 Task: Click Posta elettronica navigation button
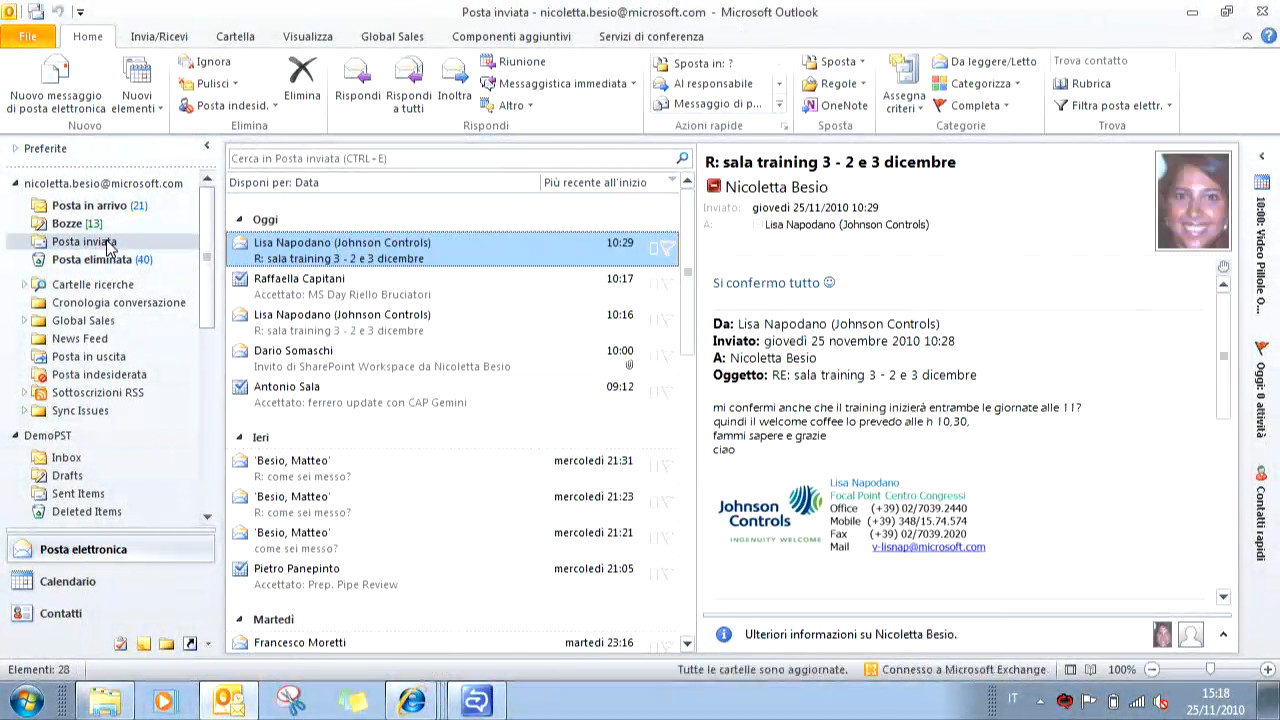pyautogui.click(x=110, y=549)
